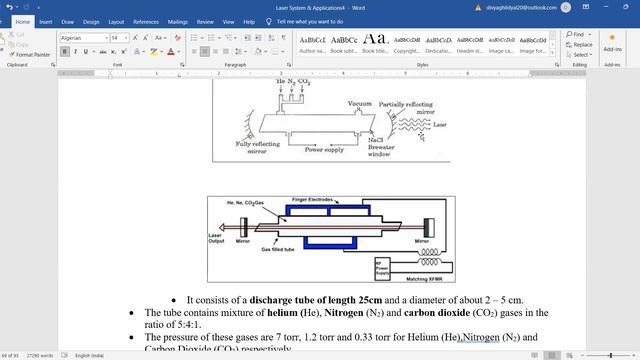Toggle Bold formatting button
The image size is (640, 360).
pyautogui.click(x=64, y=52)
